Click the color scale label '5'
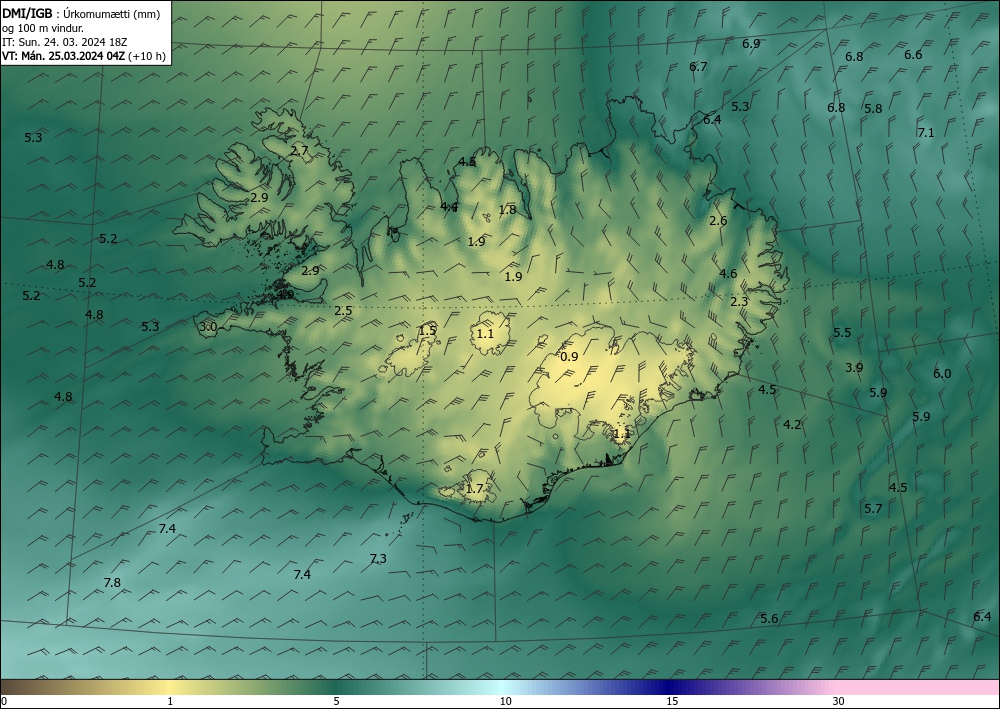The height and width of the screenshot is (709, 1000). (336, 701)
